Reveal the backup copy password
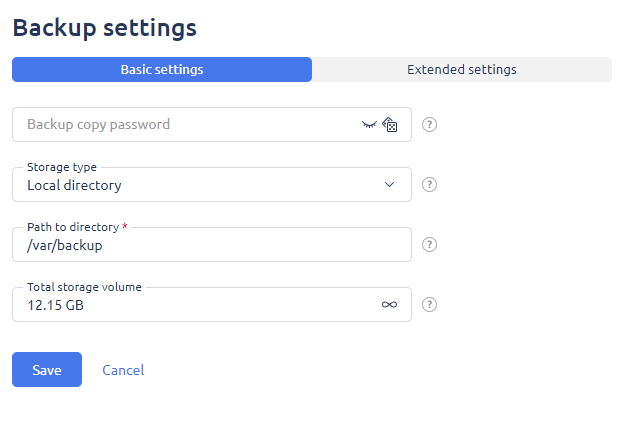Image resolution: width=630 pixels, height=422 pixels. coord(369,125)
